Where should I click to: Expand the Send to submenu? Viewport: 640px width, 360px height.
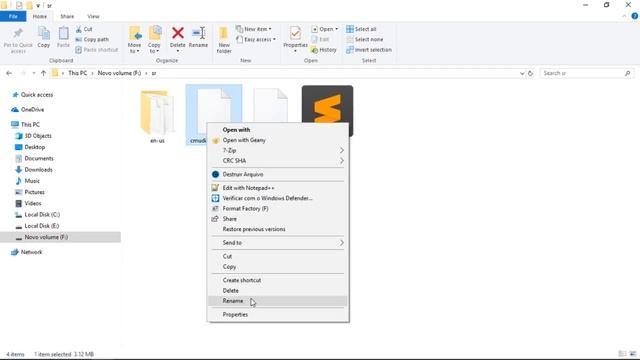pyautogui.click(x=278, y=243)
